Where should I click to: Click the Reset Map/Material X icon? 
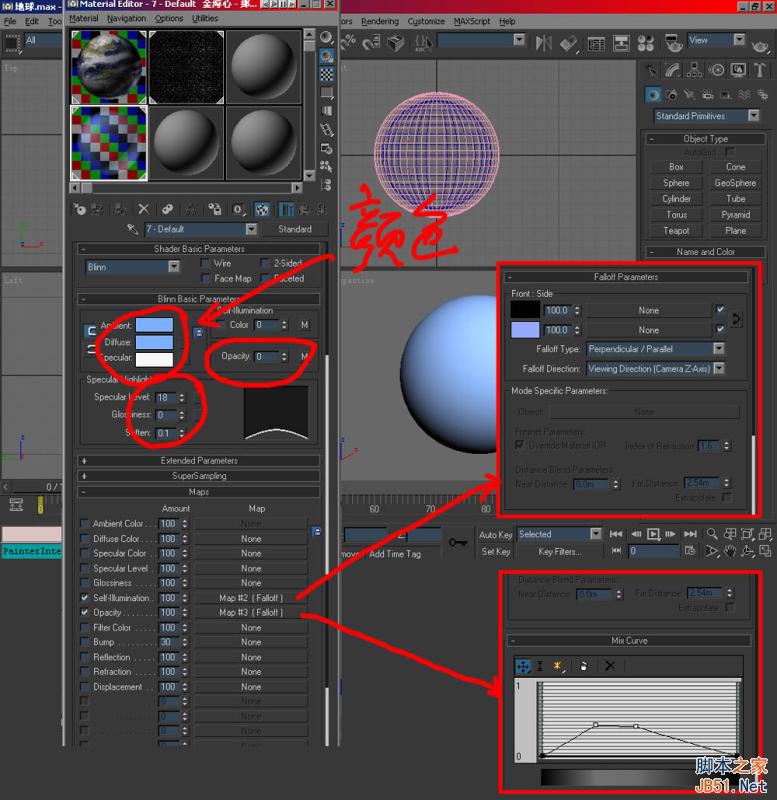(143, 209)
